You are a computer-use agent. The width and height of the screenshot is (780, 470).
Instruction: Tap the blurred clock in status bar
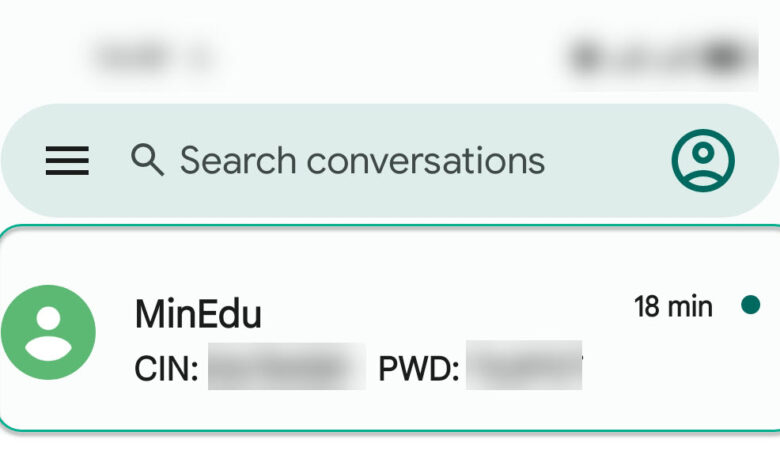pyautogui.click(x=155, y=55)
